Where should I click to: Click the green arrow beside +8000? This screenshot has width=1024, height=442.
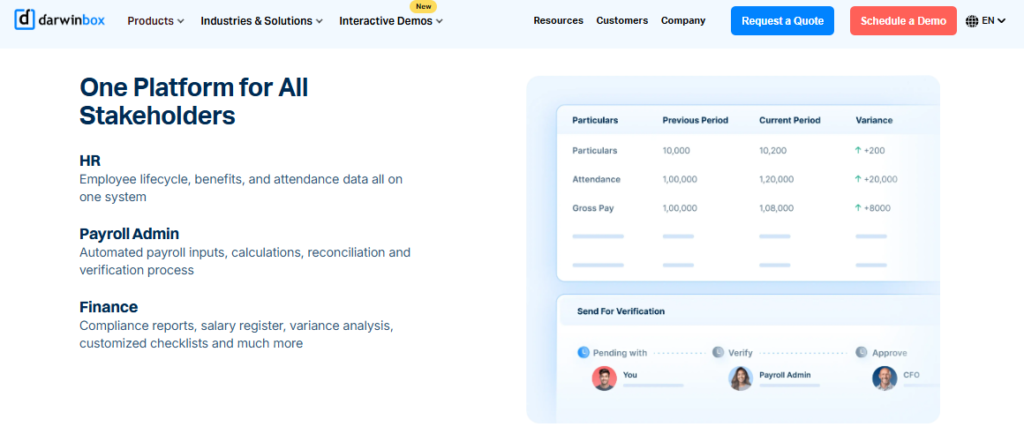click(858, 208)
